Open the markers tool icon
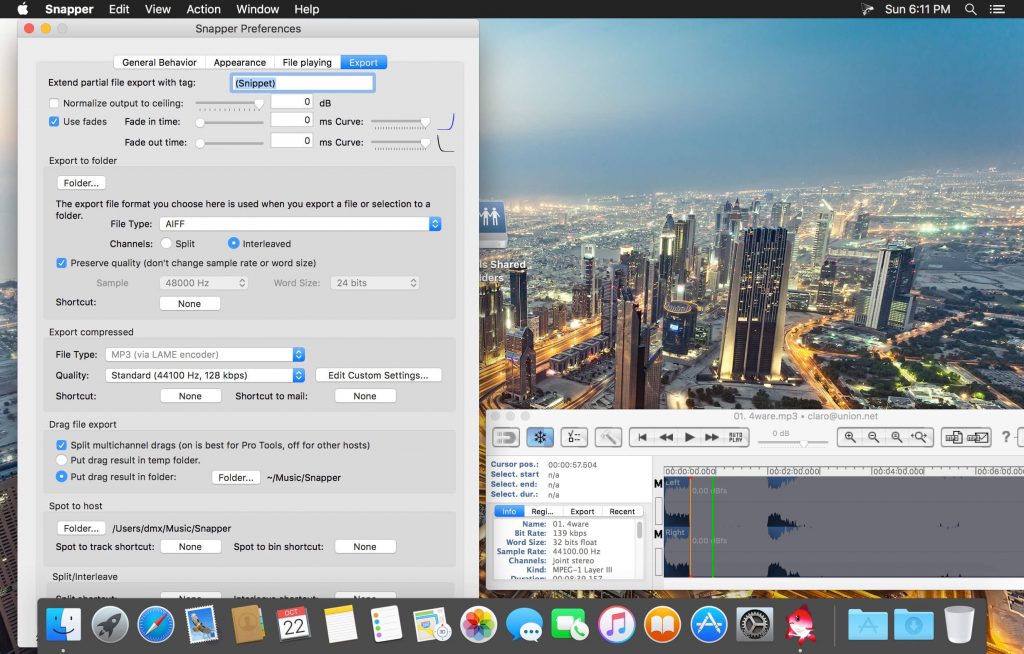1024x654 pixels. point(573,437)
